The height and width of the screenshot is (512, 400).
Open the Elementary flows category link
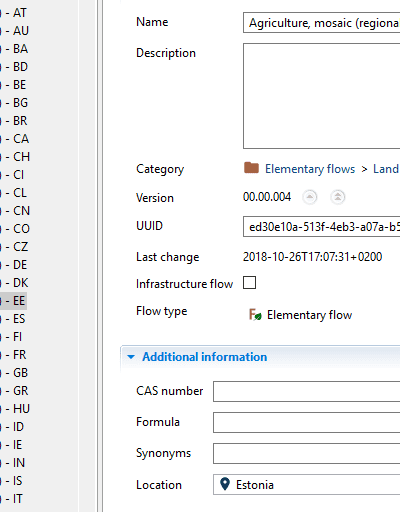pos(310,169)
